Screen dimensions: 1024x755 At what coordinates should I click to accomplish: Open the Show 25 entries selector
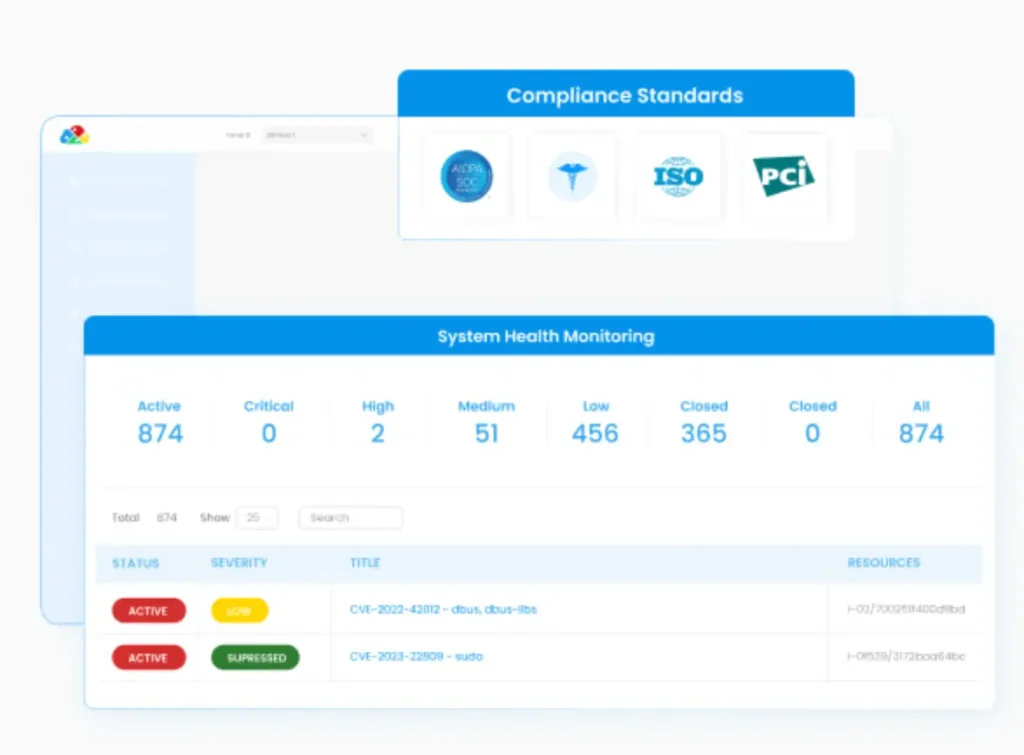pyautogui.click(x=257, y=518)
